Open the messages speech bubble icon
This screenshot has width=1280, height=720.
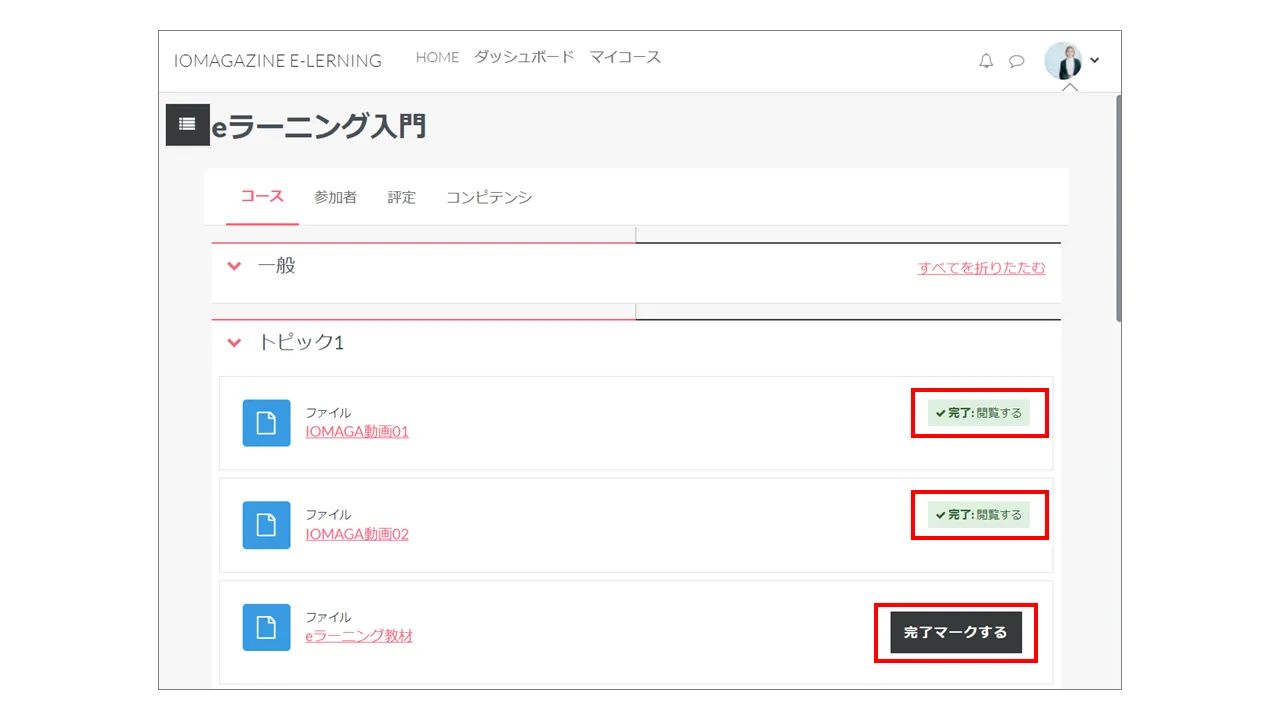click(1016, 61)
